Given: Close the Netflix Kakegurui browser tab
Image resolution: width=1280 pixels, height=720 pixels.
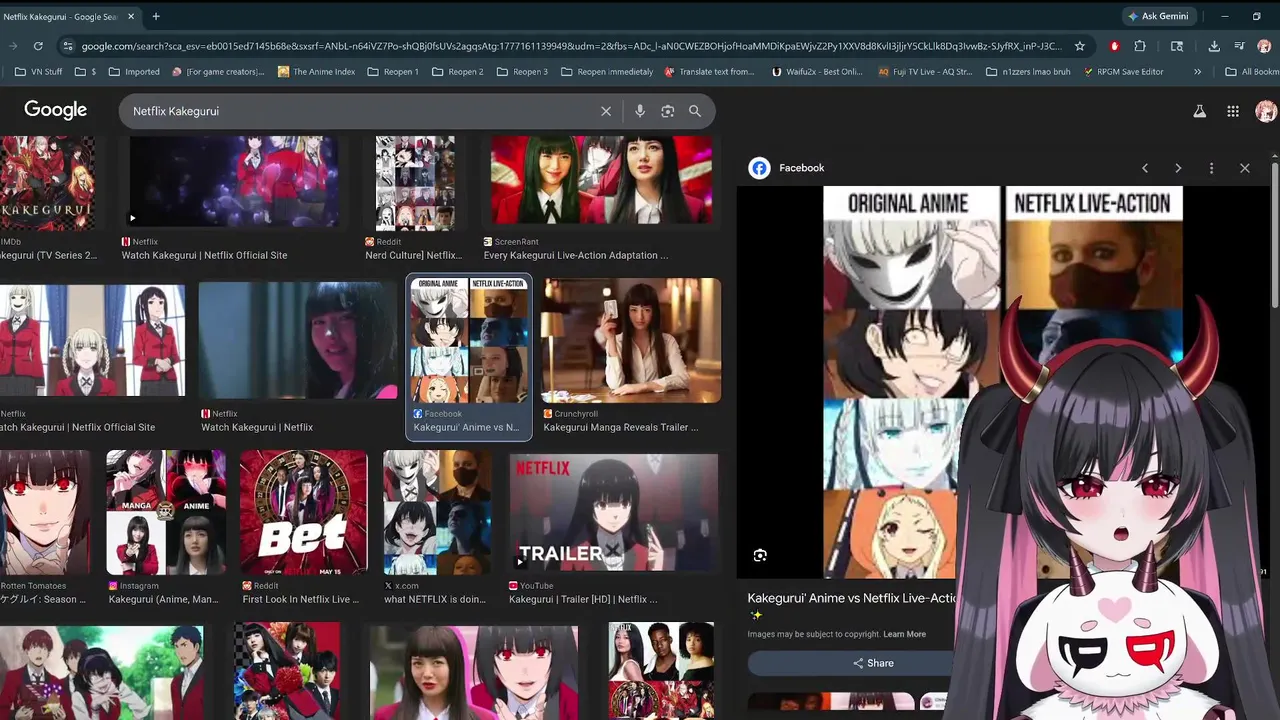Looking at the screenshot, I should [131, 16].
